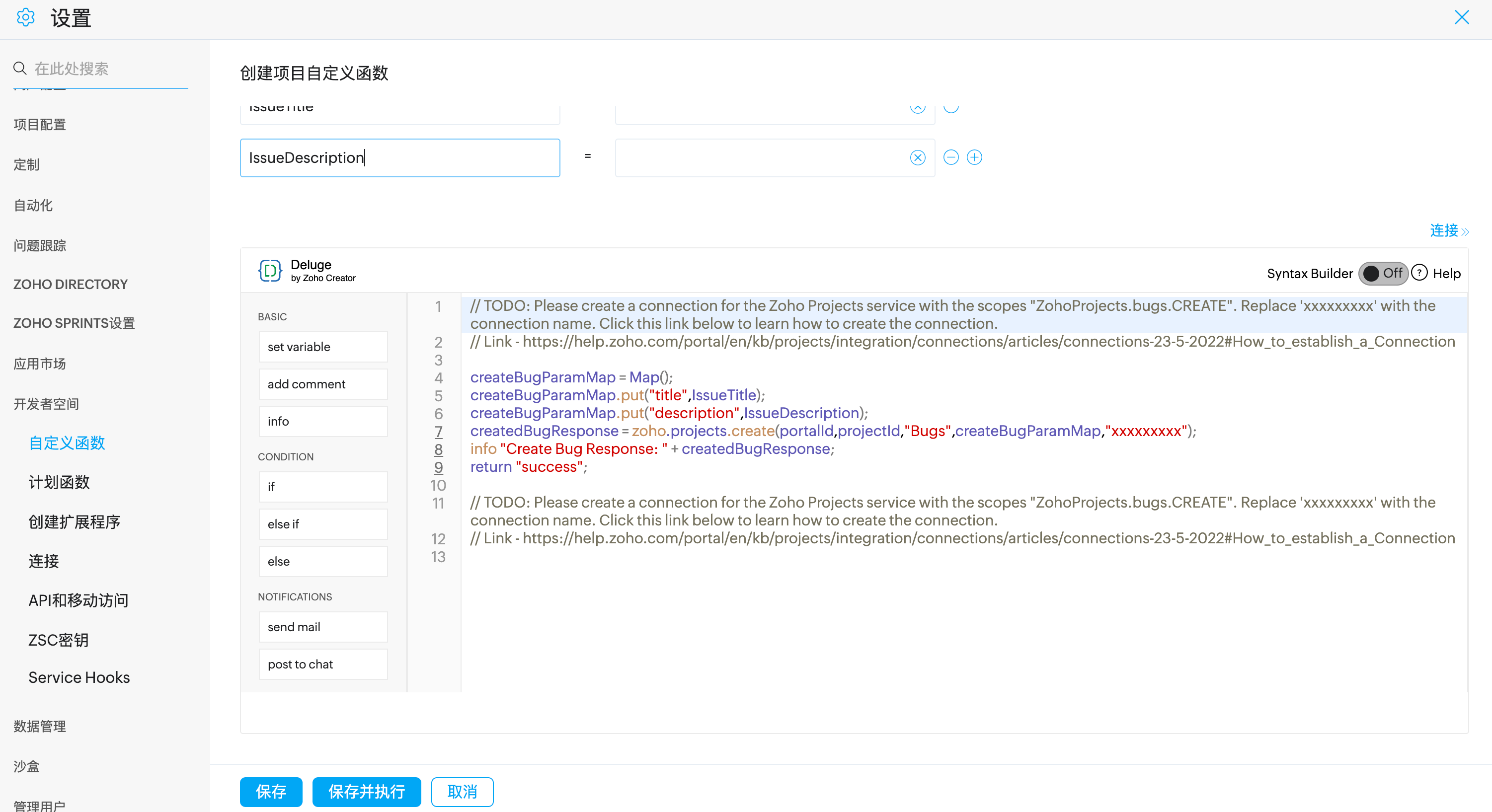The height and width of the screenshot is (812, 1492).
Task: Add a new argument row
Action: 975,157
